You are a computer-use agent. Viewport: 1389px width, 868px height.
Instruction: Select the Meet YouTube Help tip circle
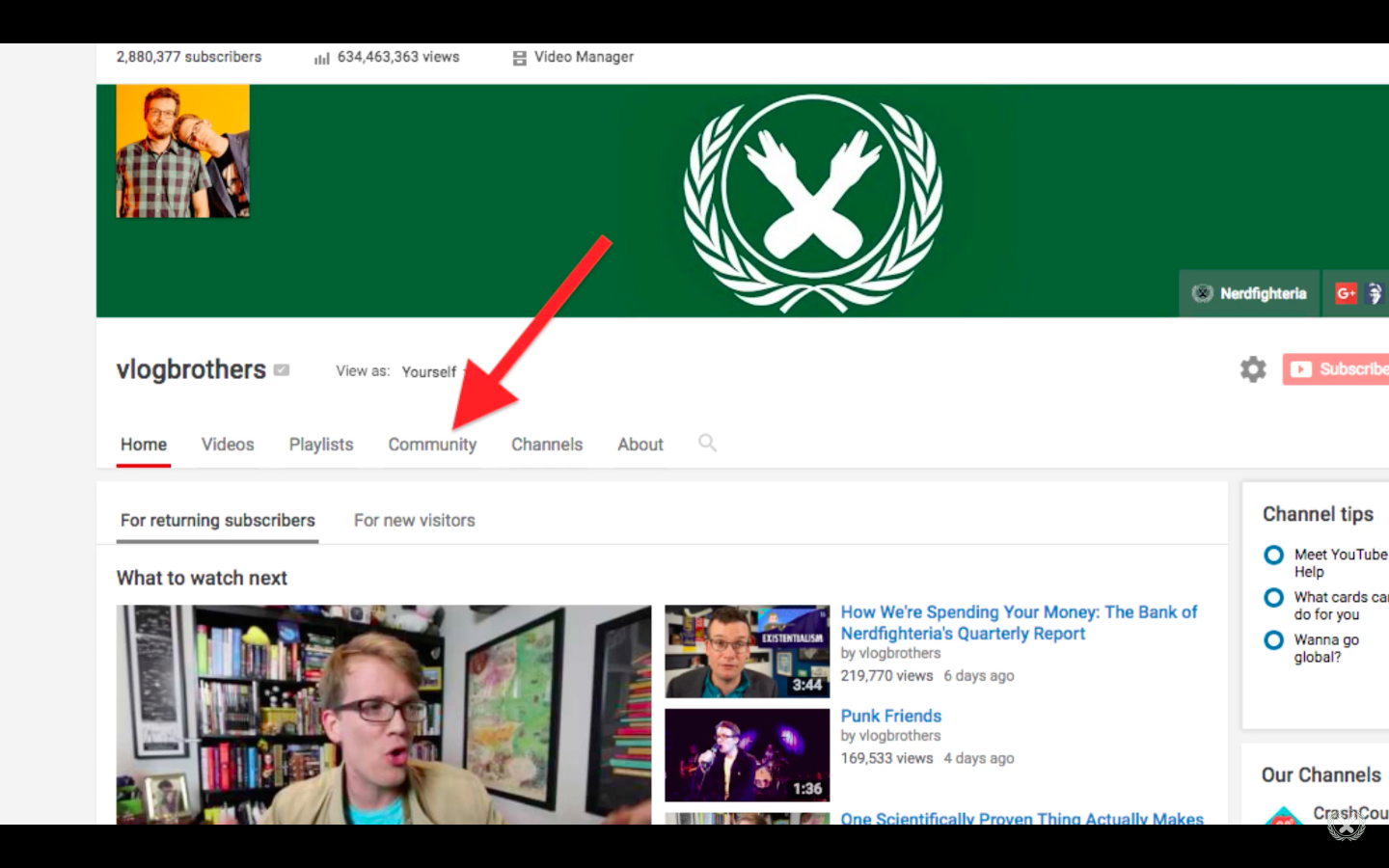click(x=1273, y=556)
